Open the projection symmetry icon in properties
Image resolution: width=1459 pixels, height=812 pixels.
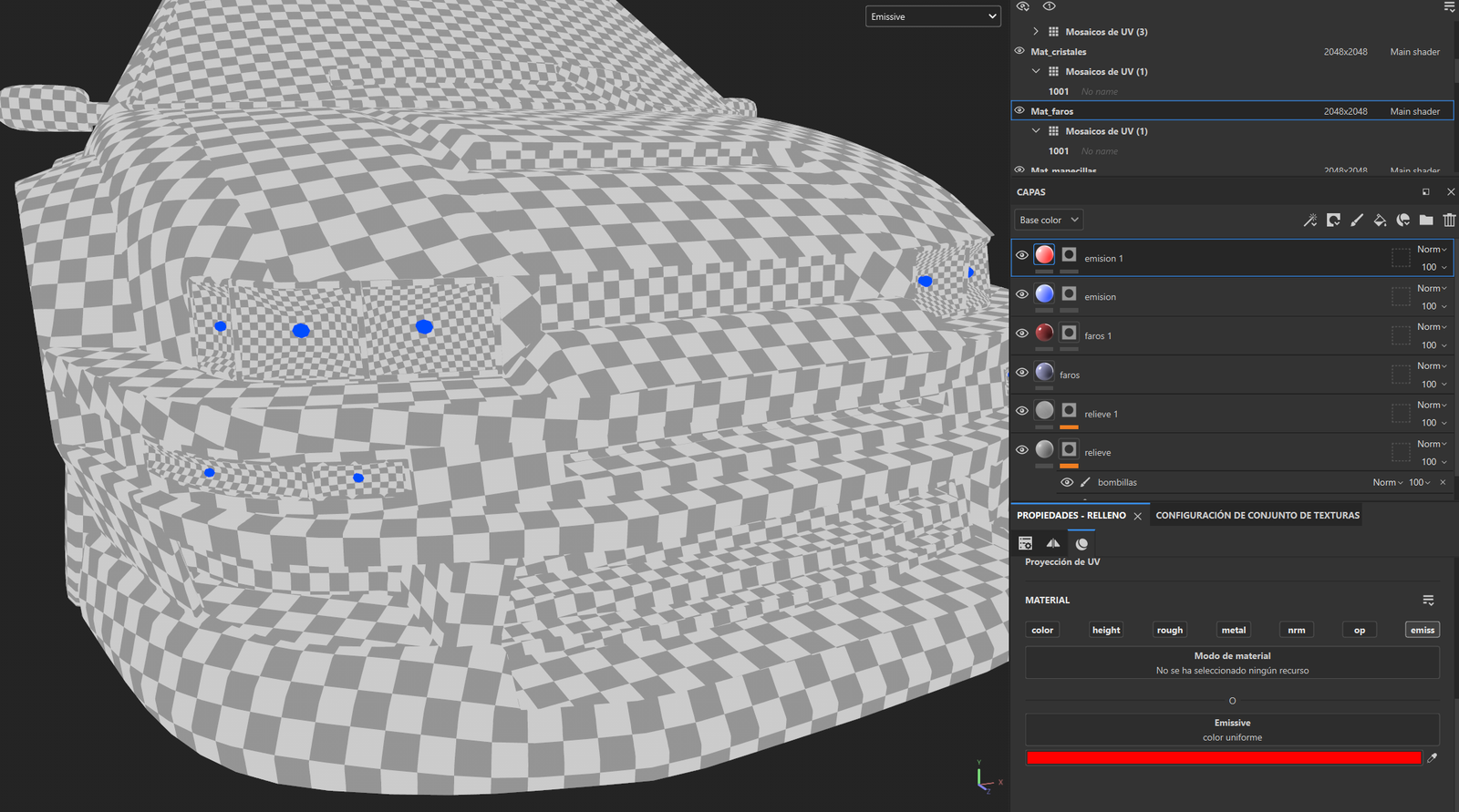1053,543
